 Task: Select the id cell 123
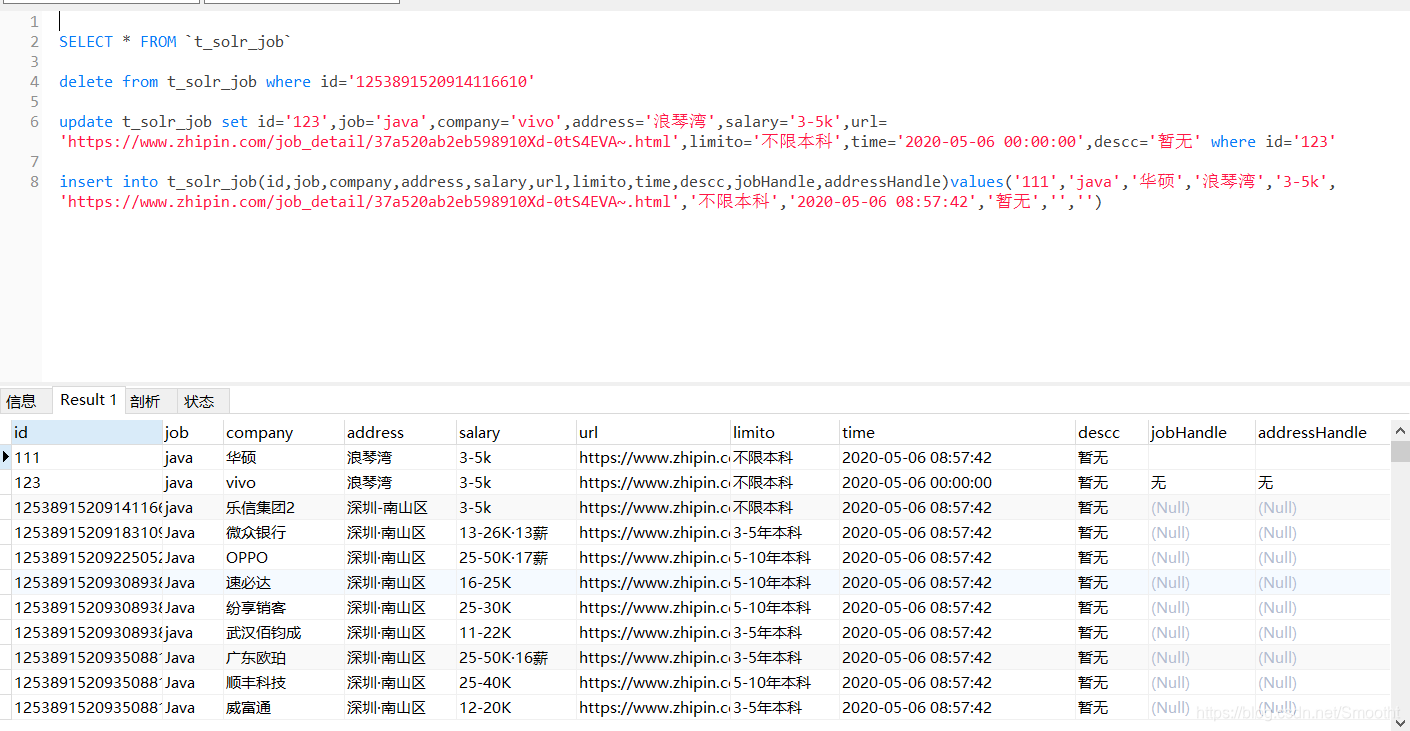pos(87,482)
